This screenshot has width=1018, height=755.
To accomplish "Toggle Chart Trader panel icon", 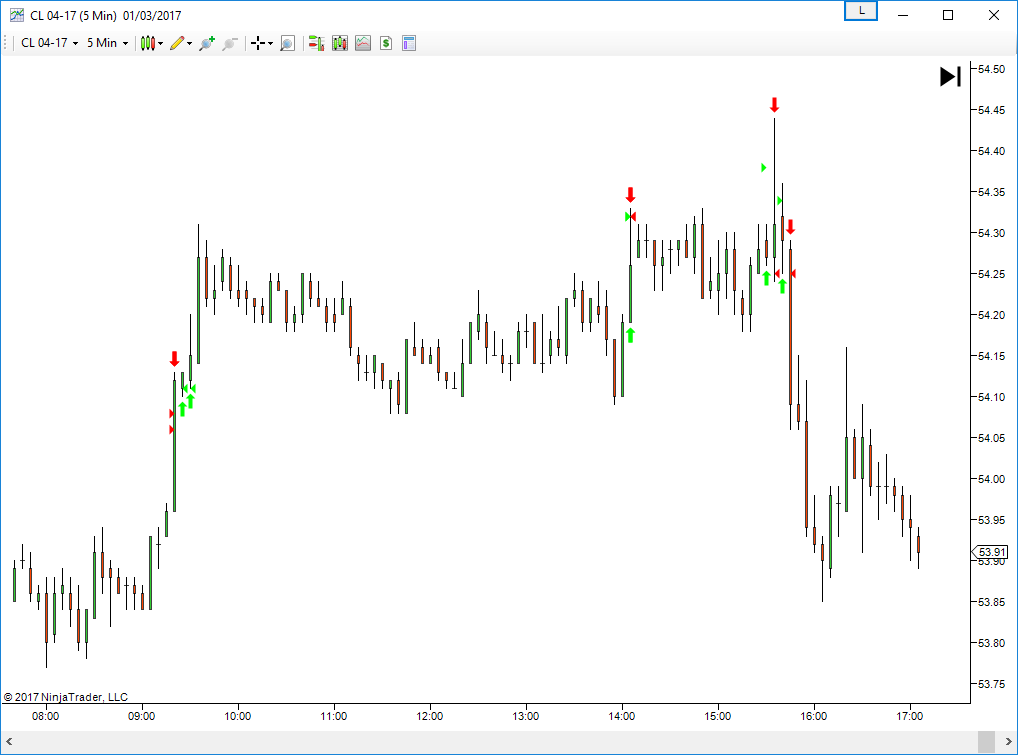I will coord(316,43).
